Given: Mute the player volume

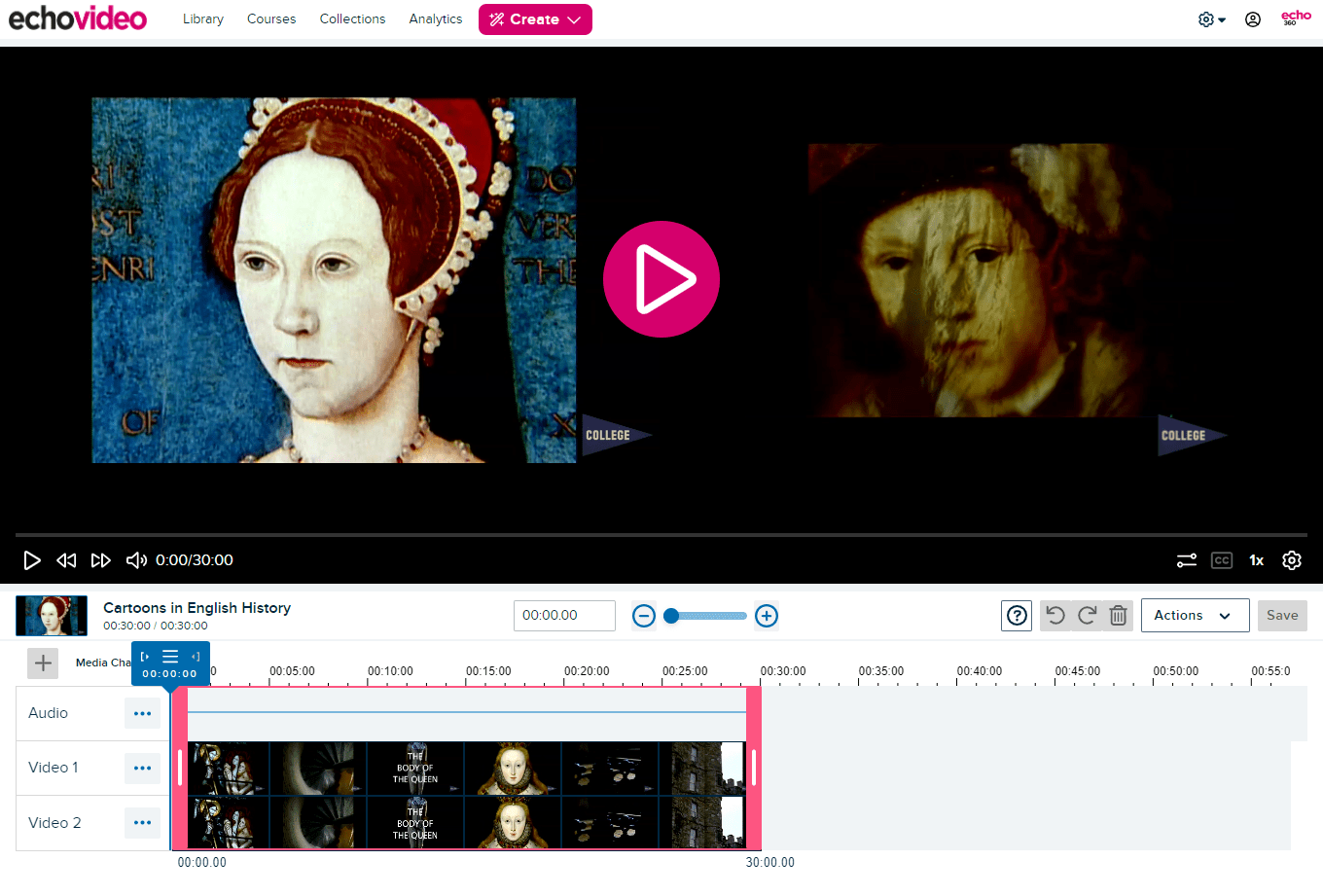Looking at the screenshot, I should tap(136, 560).
